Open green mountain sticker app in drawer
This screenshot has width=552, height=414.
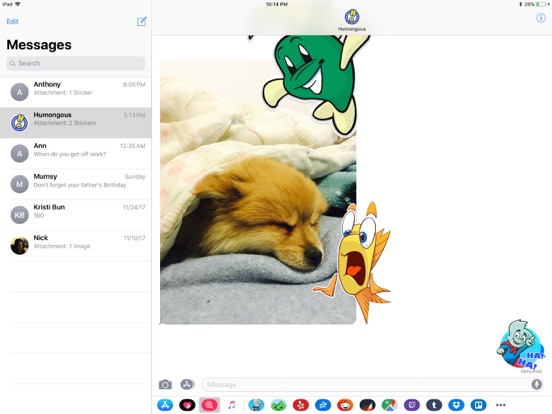[278, 405]
